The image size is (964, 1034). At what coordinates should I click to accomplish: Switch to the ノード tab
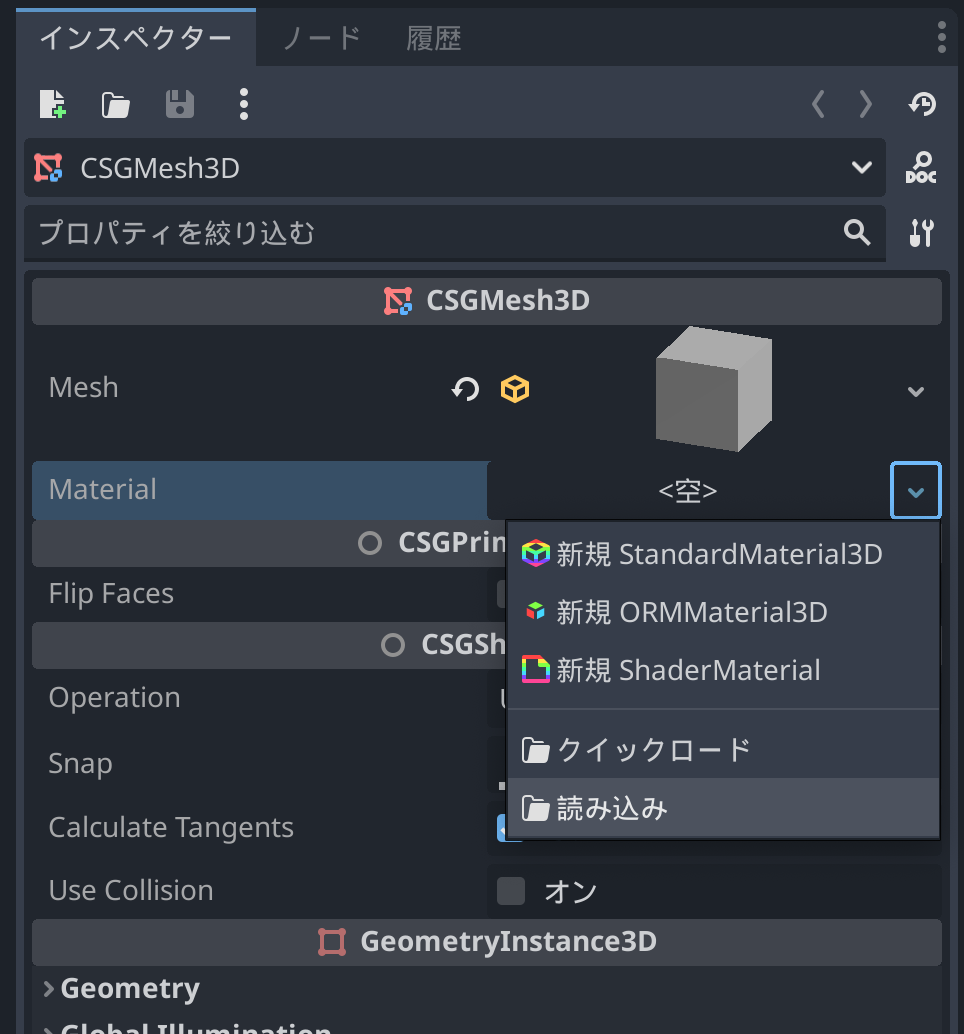(x=321, y=38)
